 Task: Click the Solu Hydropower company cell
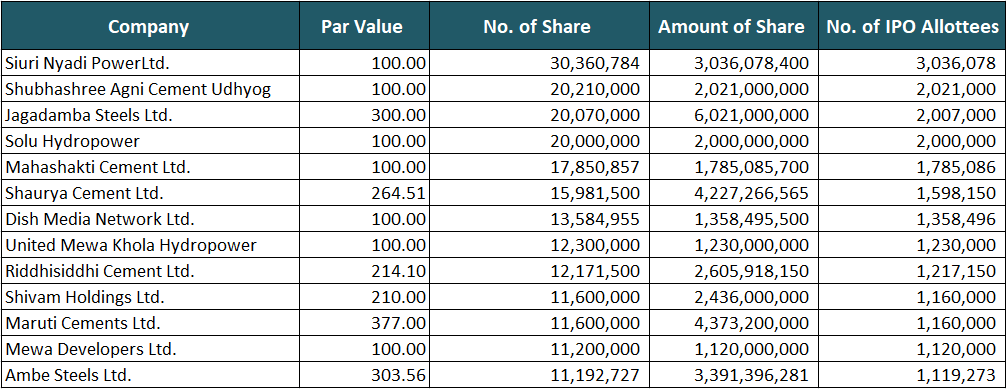pyautogui.click(x=149, y=141)
